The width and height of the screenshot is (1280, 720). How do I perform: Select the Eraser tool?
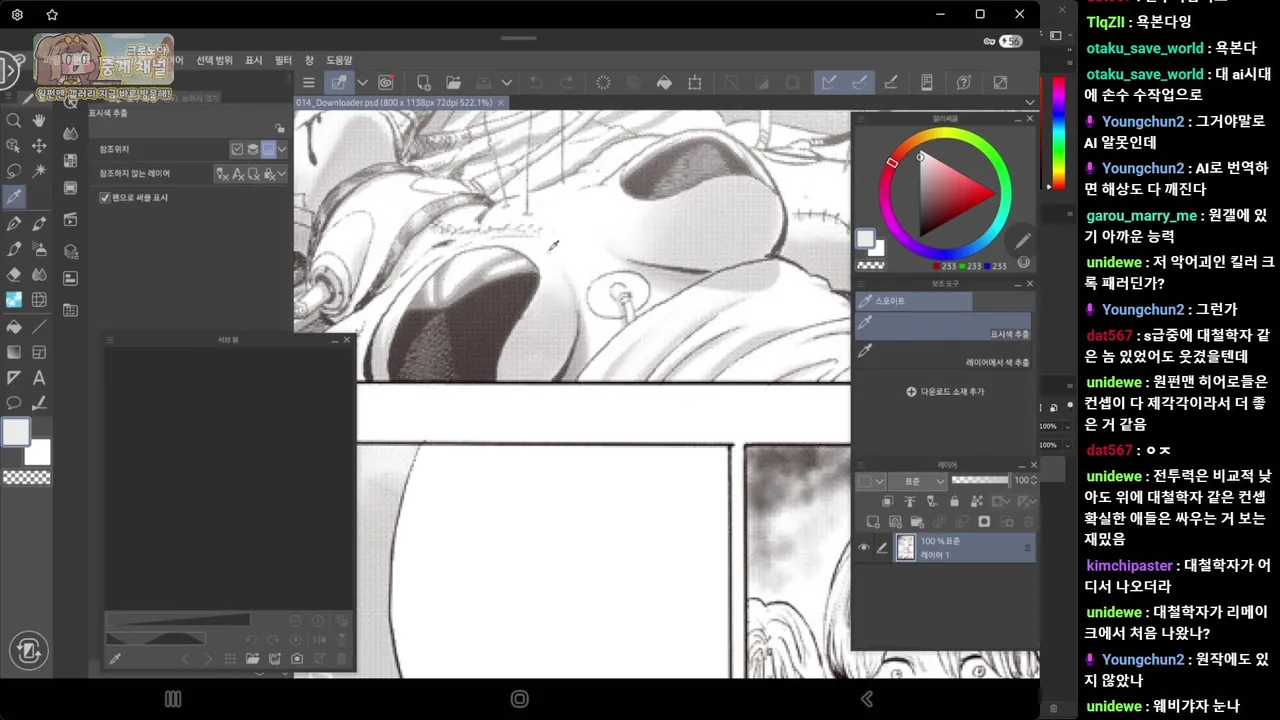(14, 274)
